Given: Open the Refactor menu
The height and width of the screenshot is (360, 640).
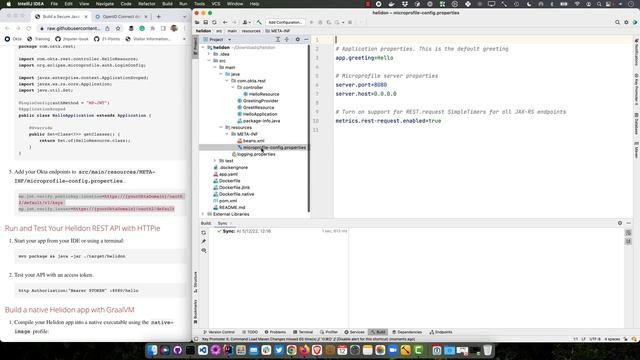Looking at the screenshot, I should point(147,4).
